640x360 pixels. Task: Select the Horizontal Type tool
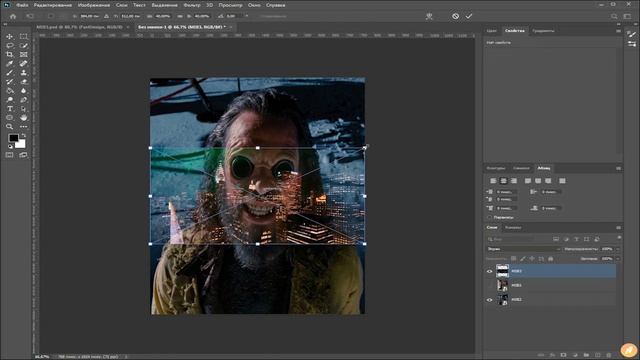coord(9,109)
